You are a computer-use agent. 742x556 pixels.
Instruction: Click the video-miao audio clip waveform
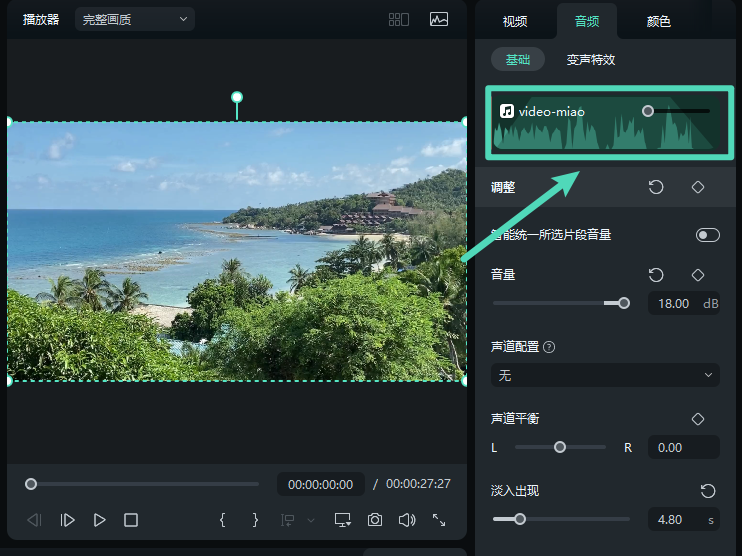coord(605,123)
